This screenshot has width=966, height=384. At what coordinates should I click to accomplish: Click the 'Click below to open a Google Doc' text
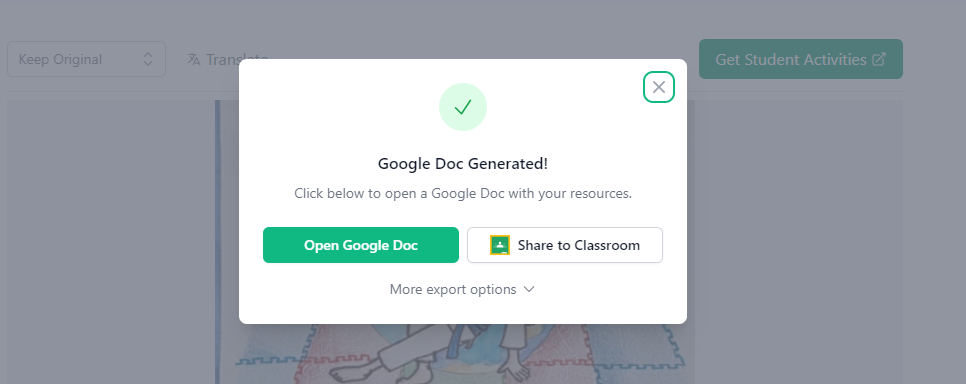click(x=463, y=194)
